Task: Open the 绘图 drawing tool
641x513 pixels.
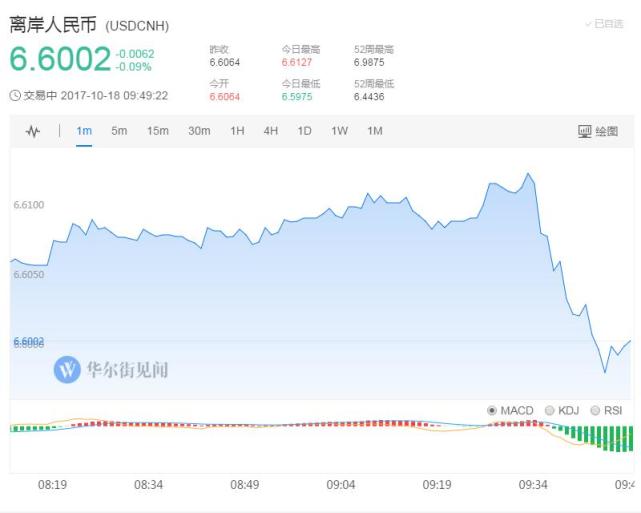Action: point(598,131)
